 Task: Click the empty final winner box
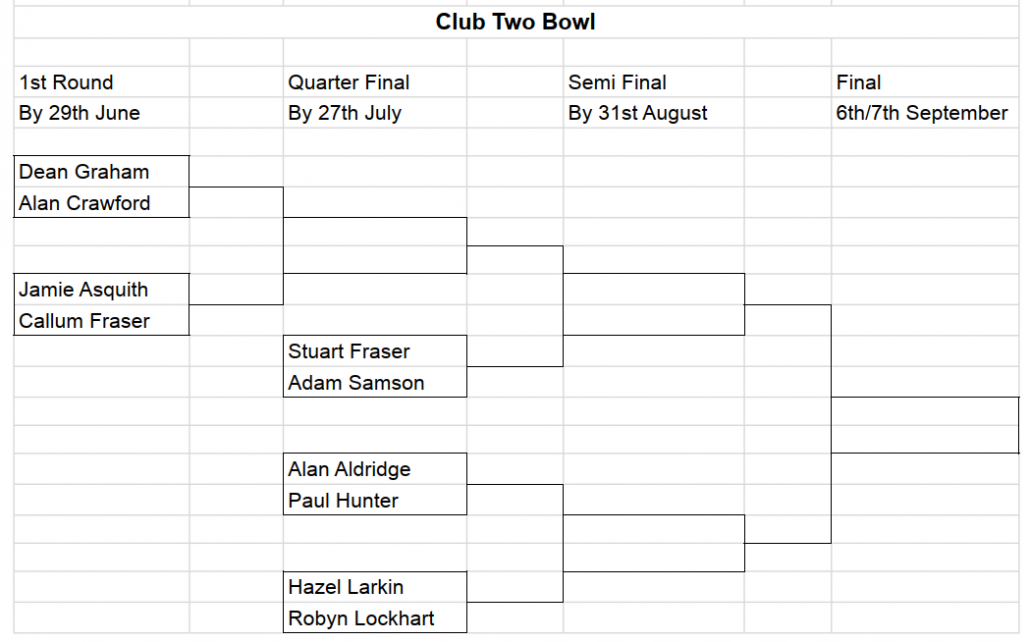[924, 425]
